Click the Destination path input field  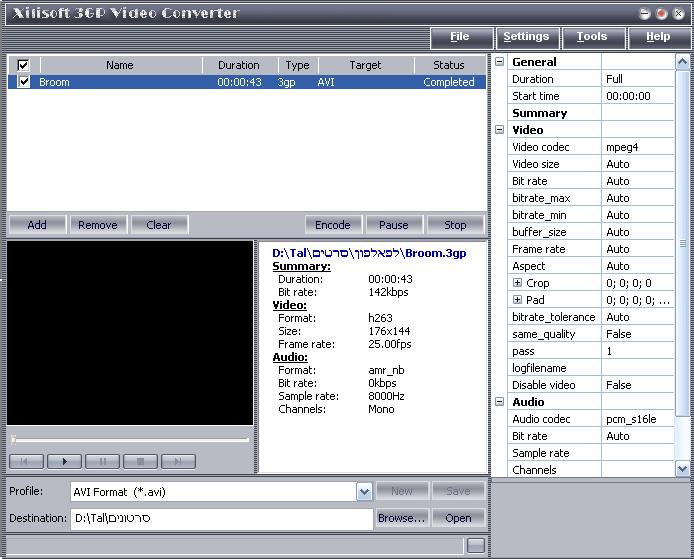(220, 518)
